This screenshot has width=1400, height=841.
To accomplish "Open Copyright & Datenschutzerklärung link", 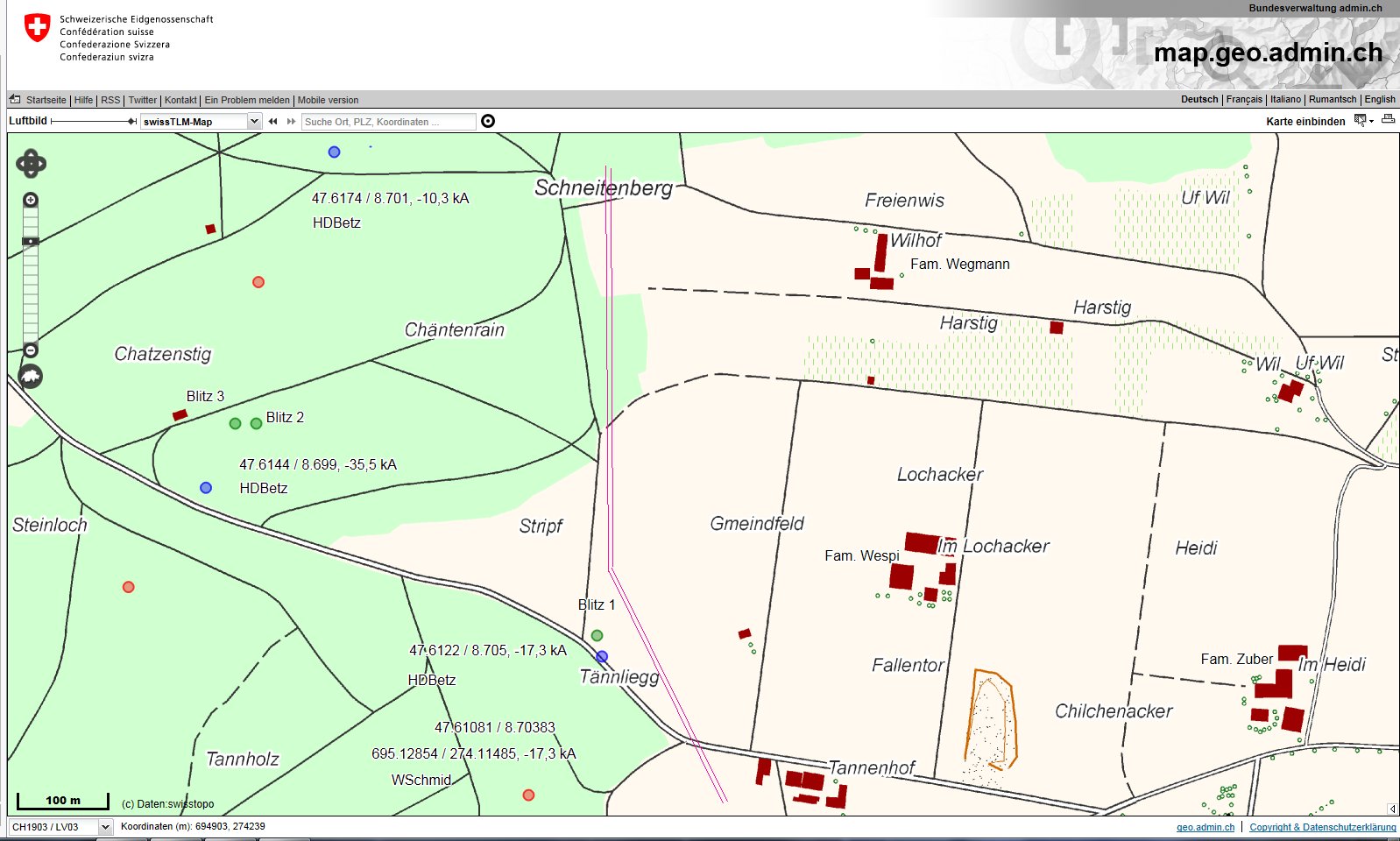I will coord(1322,827).
